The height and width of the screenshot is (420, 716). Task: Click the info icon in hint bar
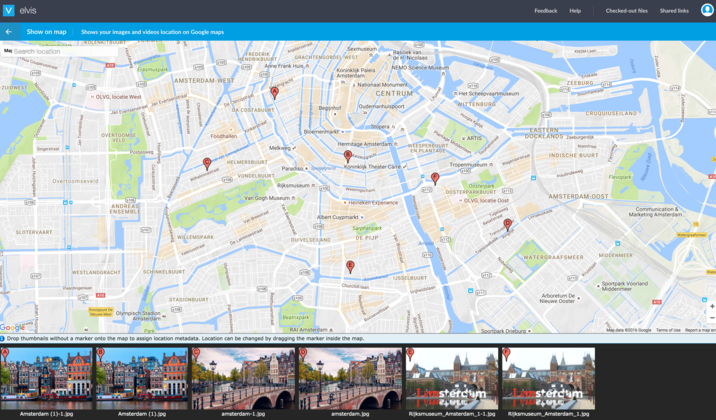2,339
